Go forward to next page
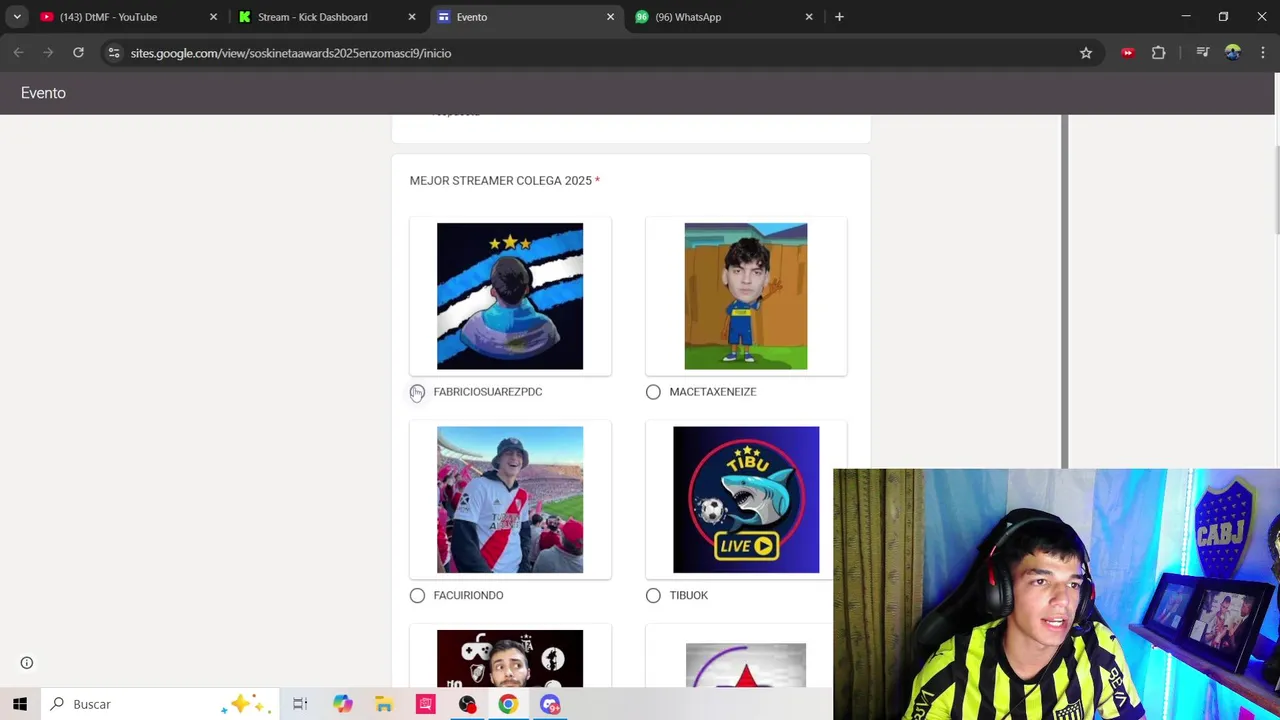 [x=48, y=53]
